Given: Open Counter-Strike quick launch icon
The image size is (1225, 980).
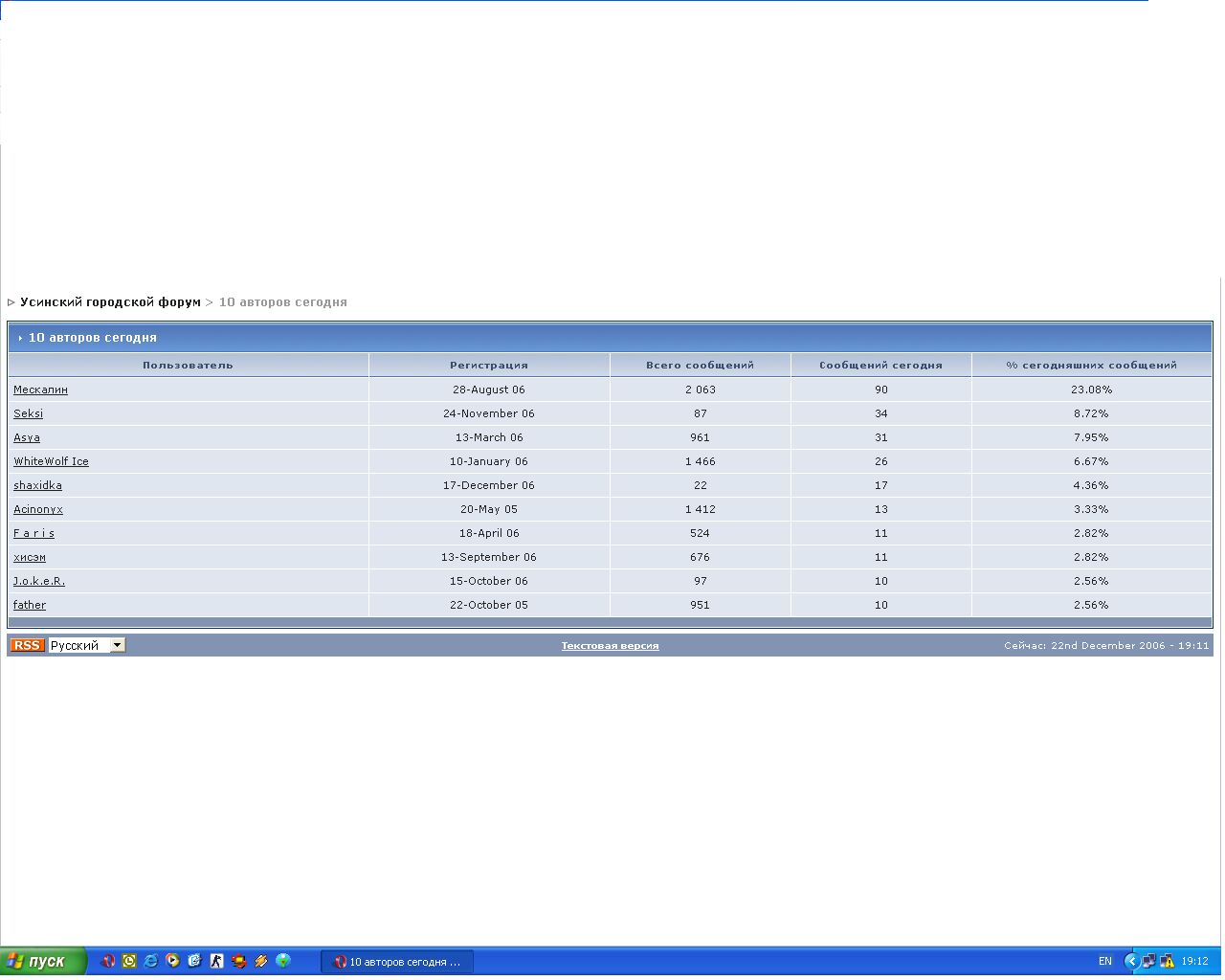Looking at the screenshot, I should tap(217, 961).
